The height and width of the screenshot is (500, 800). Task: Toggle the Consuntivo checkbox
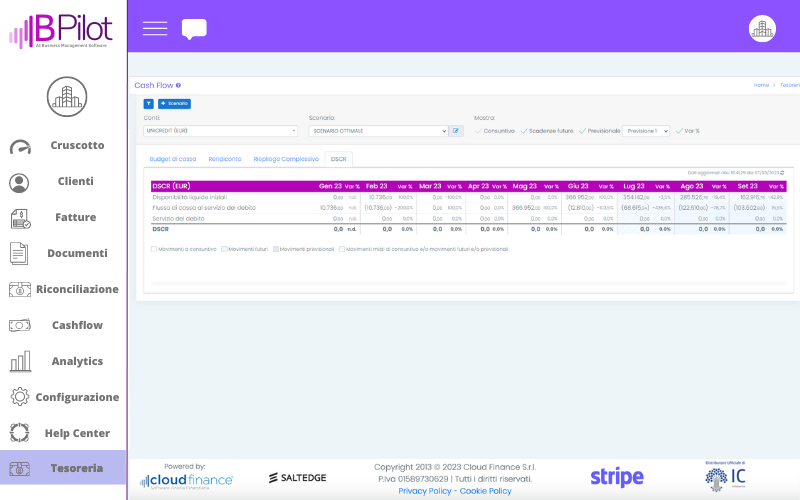(478, 131)
